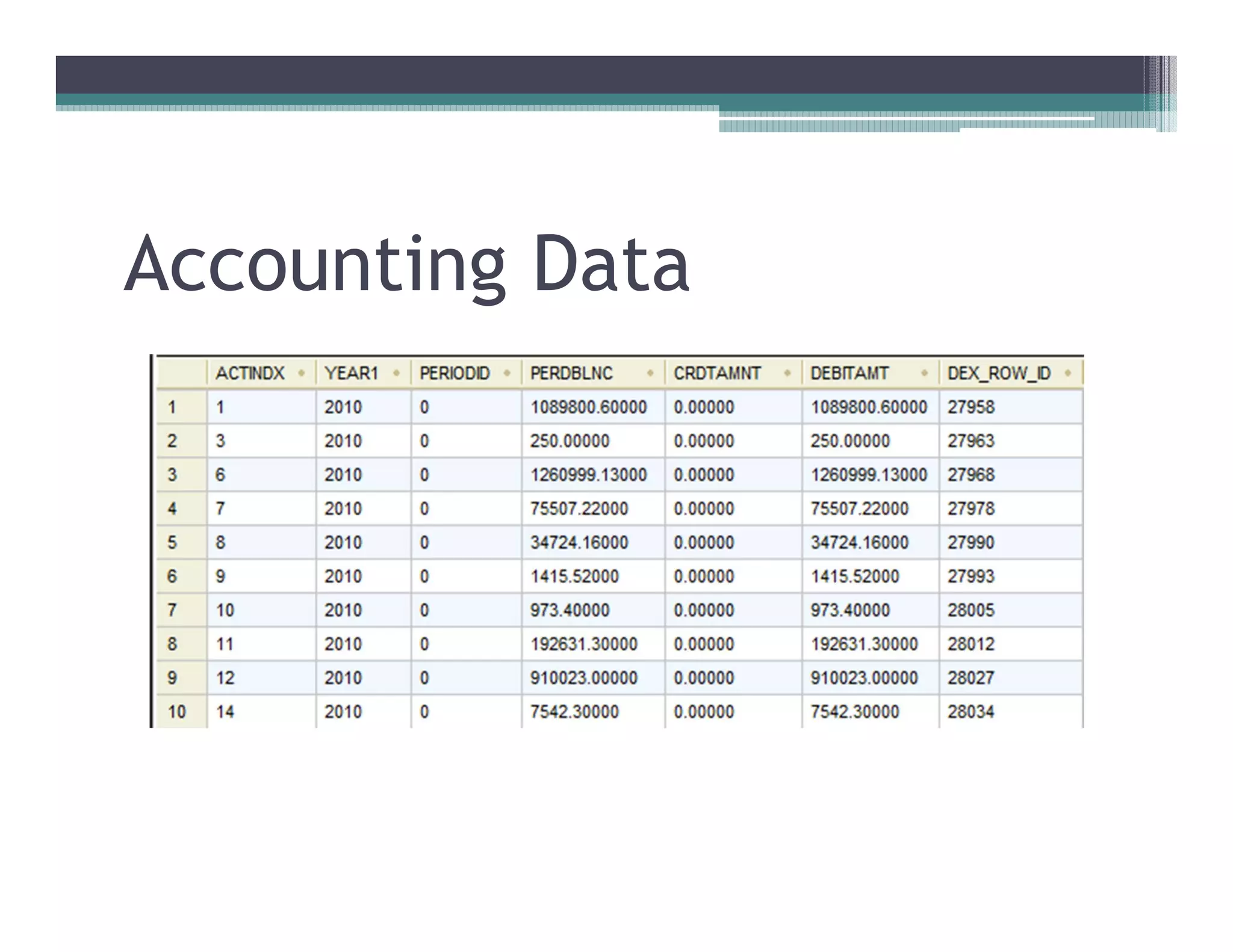
Task: Click the sort indicator dot beside CRDTAMNT
Action: (x=787, y=373)
